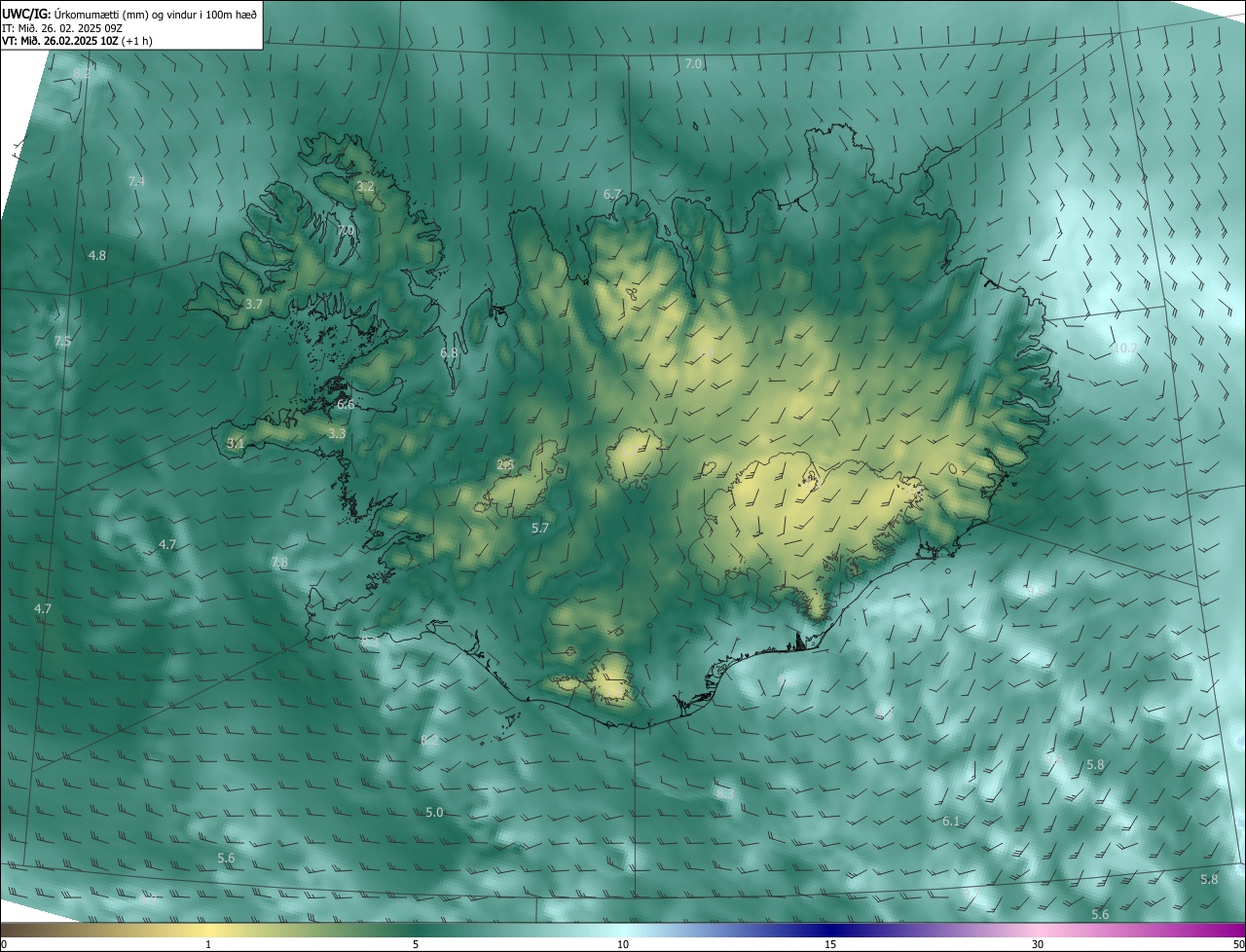Viewport: 1246px width, 952px height.
Task: Click the 5 tick on the color scale
Action: pyautogui.click(x=416, y=944)
